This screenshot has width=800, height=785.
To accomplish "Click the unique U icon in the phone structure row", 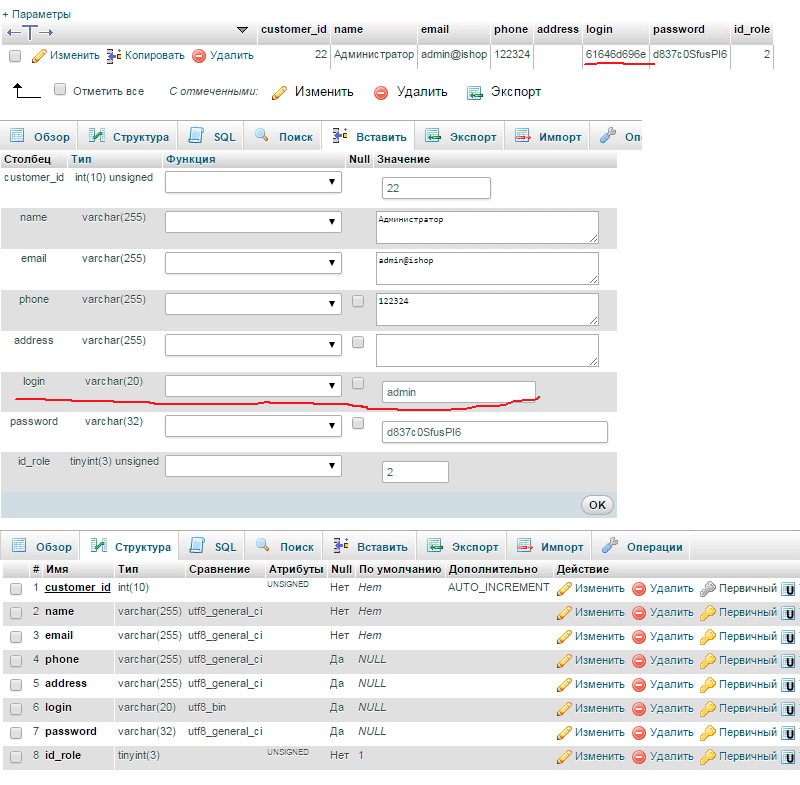I will (789, 661).
